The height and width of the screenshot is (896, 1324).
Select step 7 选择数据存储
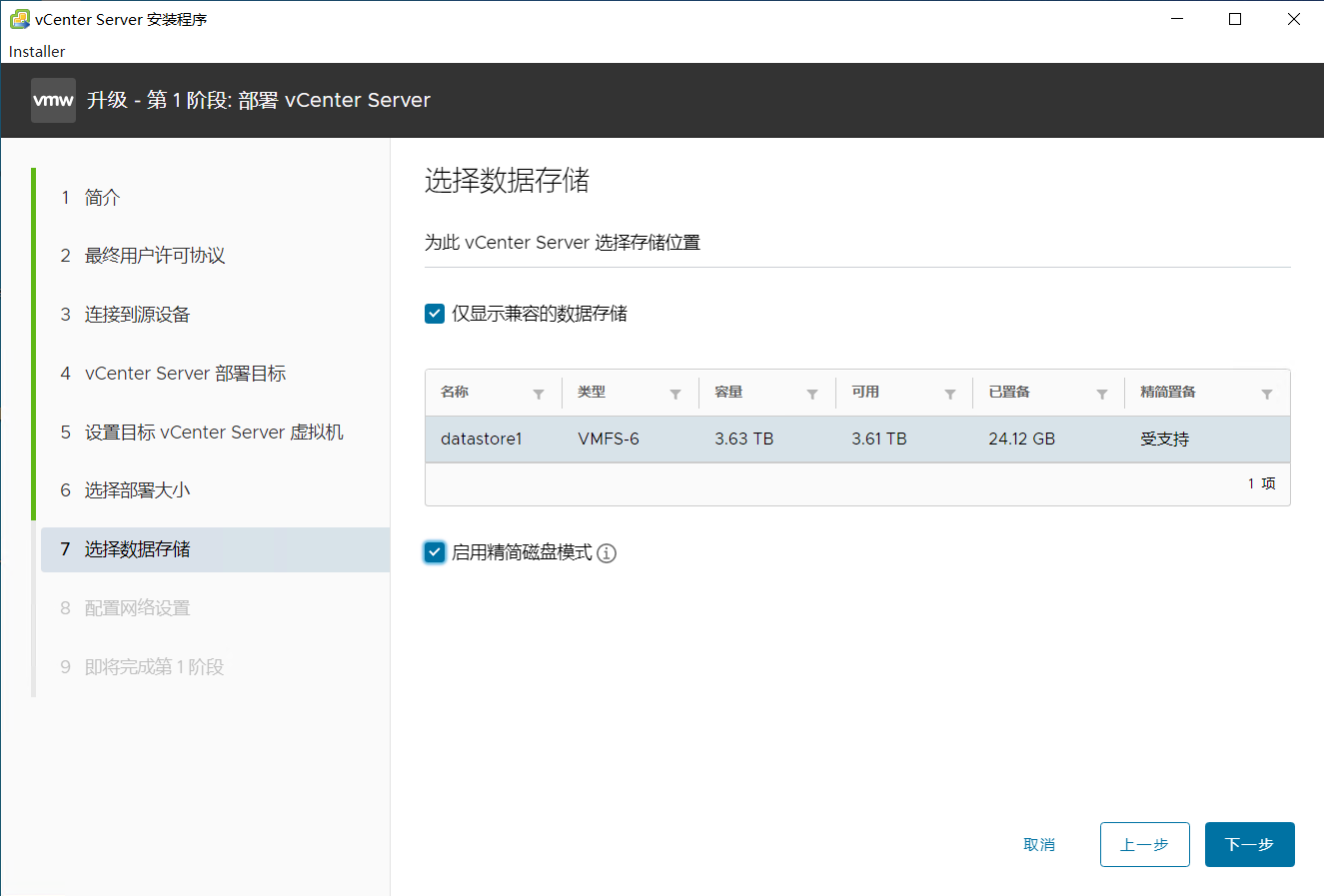[x=215, y=549]
